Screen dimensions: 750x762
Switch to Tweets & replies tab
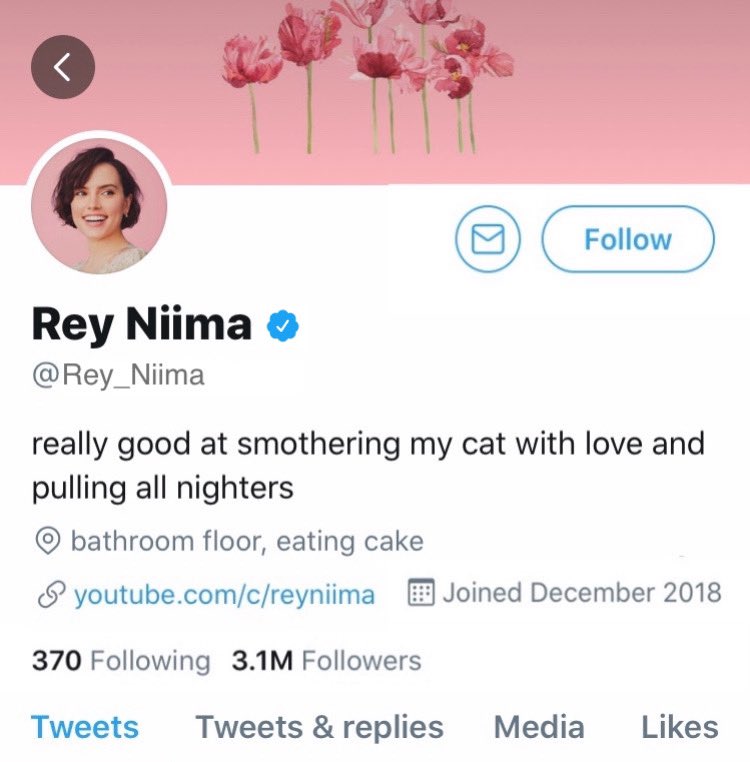pos(319,727)
